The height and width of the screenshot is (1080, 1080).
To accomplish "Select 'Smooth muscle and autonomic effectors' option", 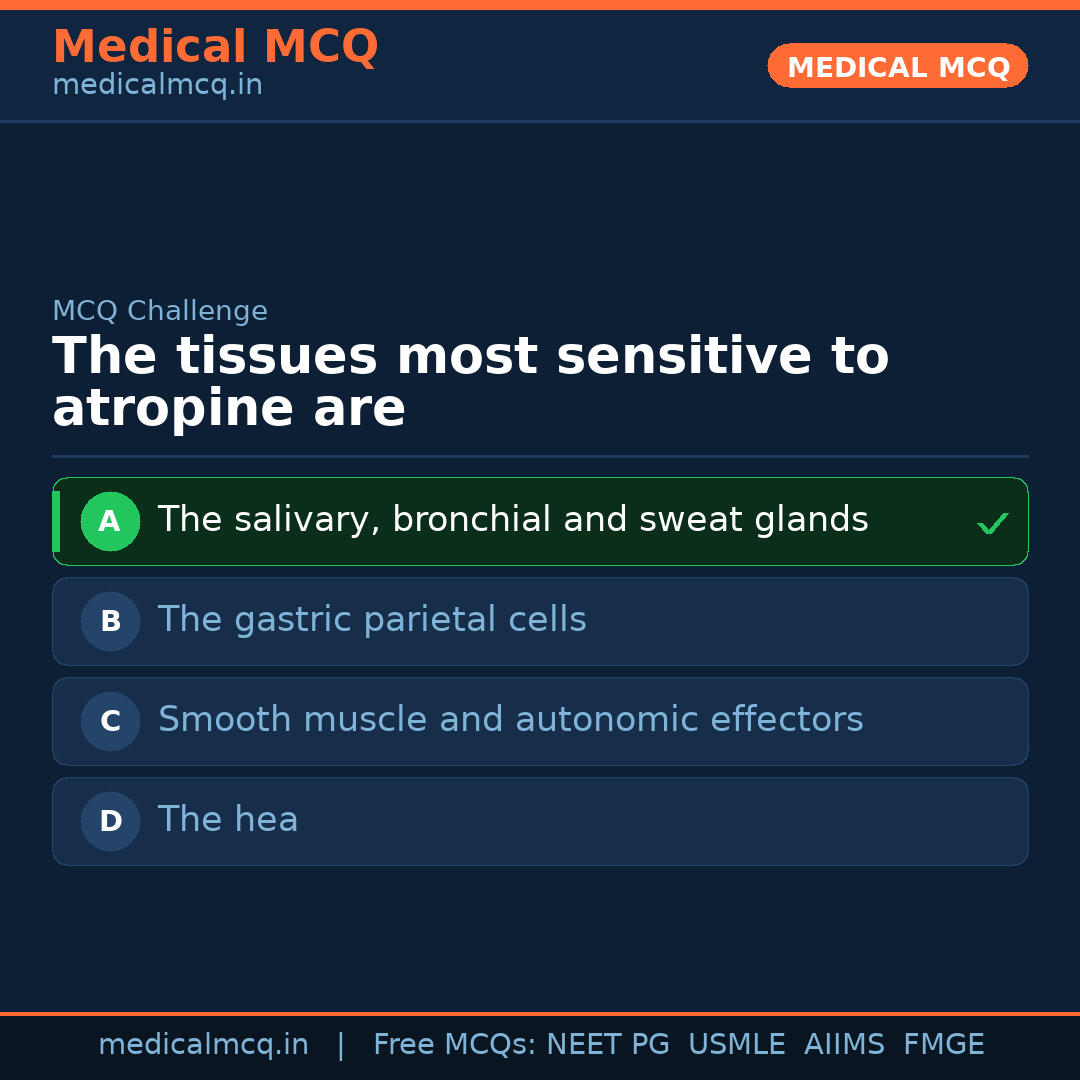I will click(x=510, y=720).
